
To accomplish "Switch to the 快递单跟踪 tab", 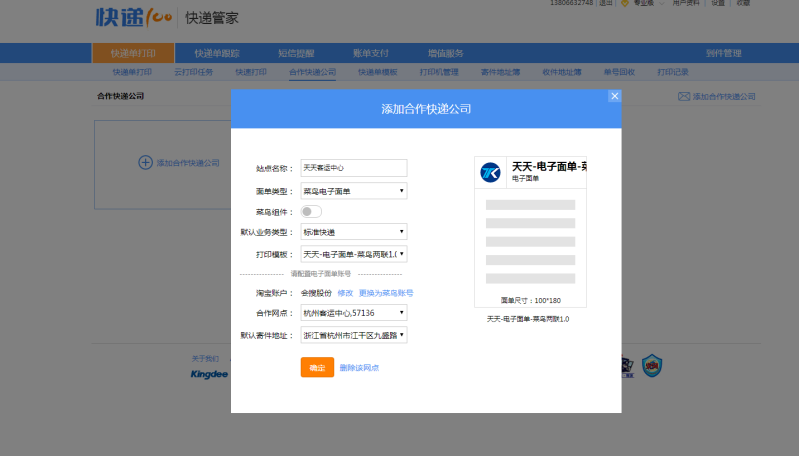I will point(217,53).
